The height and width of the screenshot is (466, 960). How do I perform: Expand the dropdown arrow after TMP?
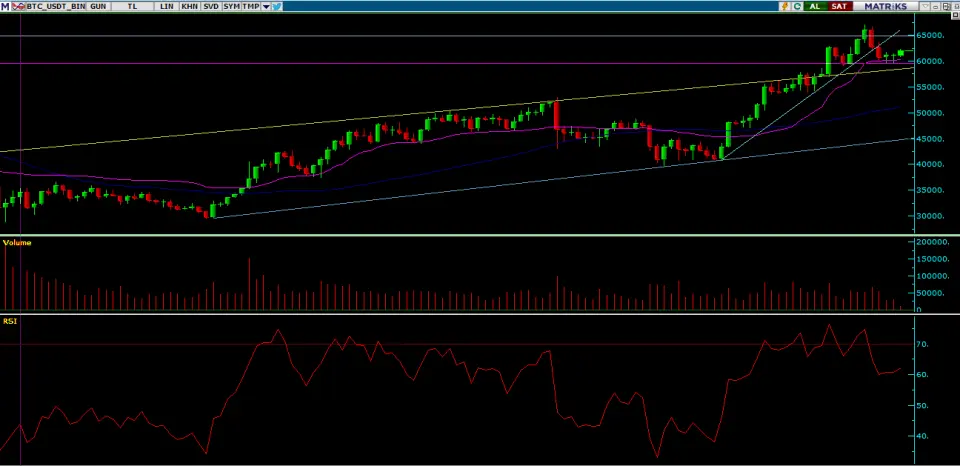click(266, 6)
